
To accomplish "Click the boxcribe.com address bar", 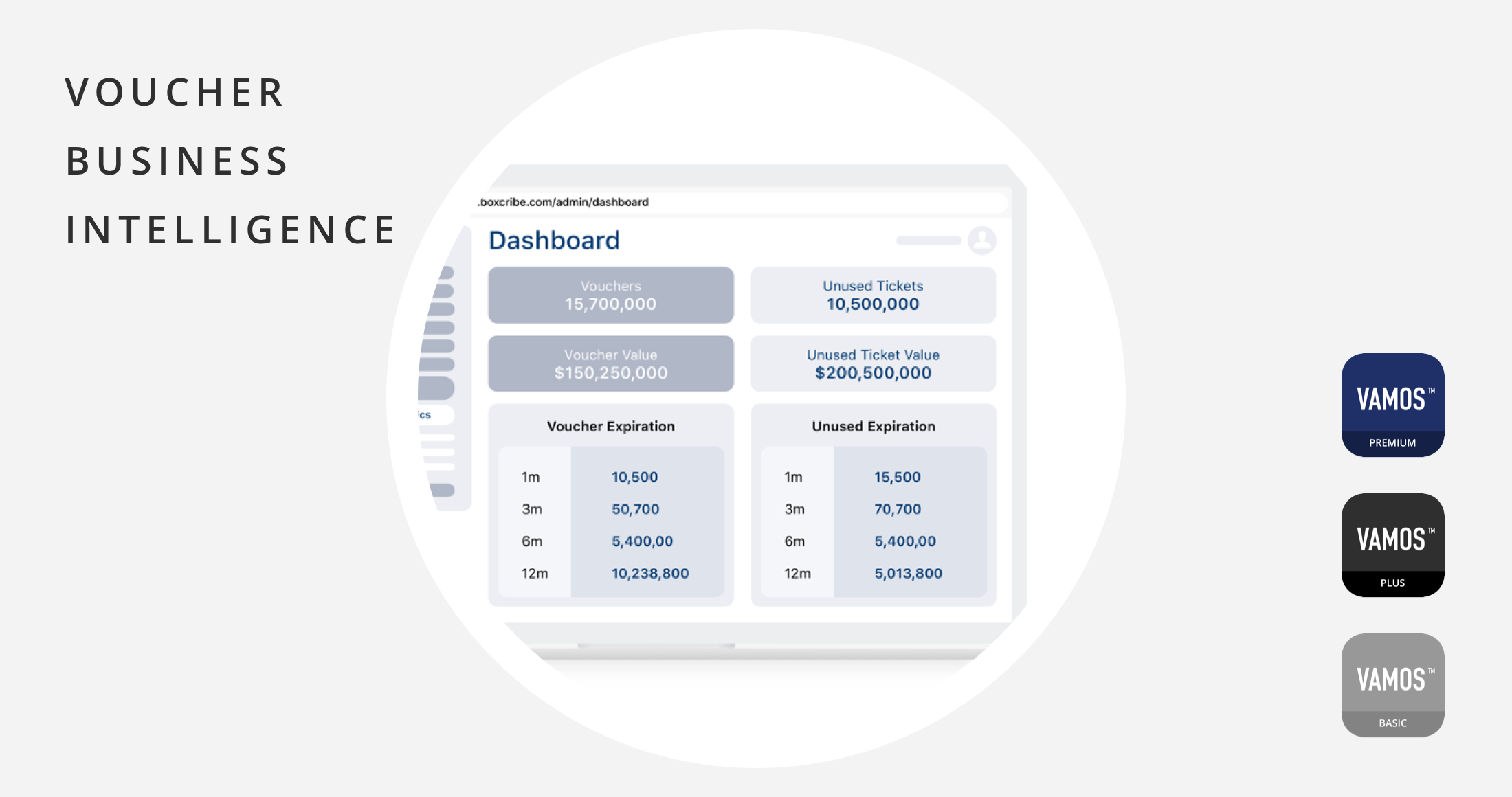I will tap(742, 202).
